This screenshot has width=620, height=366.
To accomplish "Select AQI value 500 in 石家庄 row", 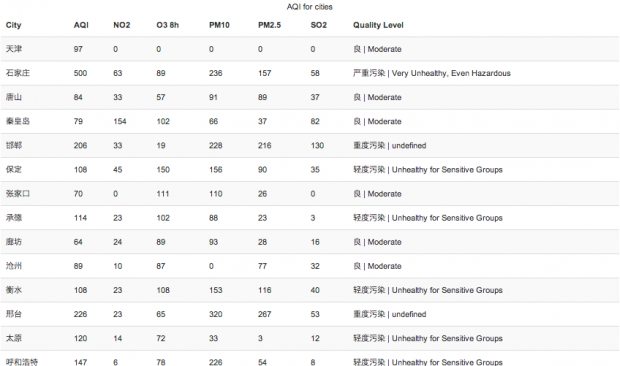I will 80,73.
